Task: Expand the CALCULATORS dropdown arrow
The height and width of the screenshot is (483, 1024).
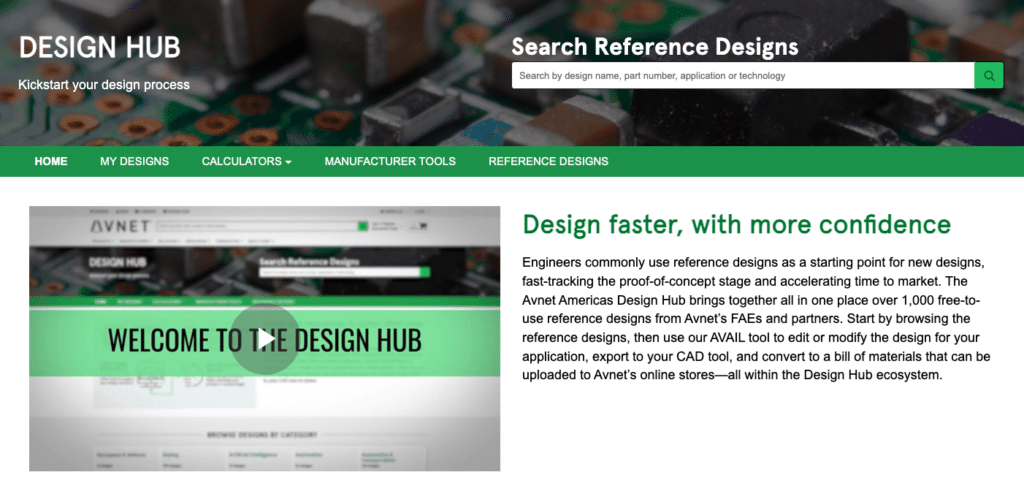Action: [x=288, y=162]
